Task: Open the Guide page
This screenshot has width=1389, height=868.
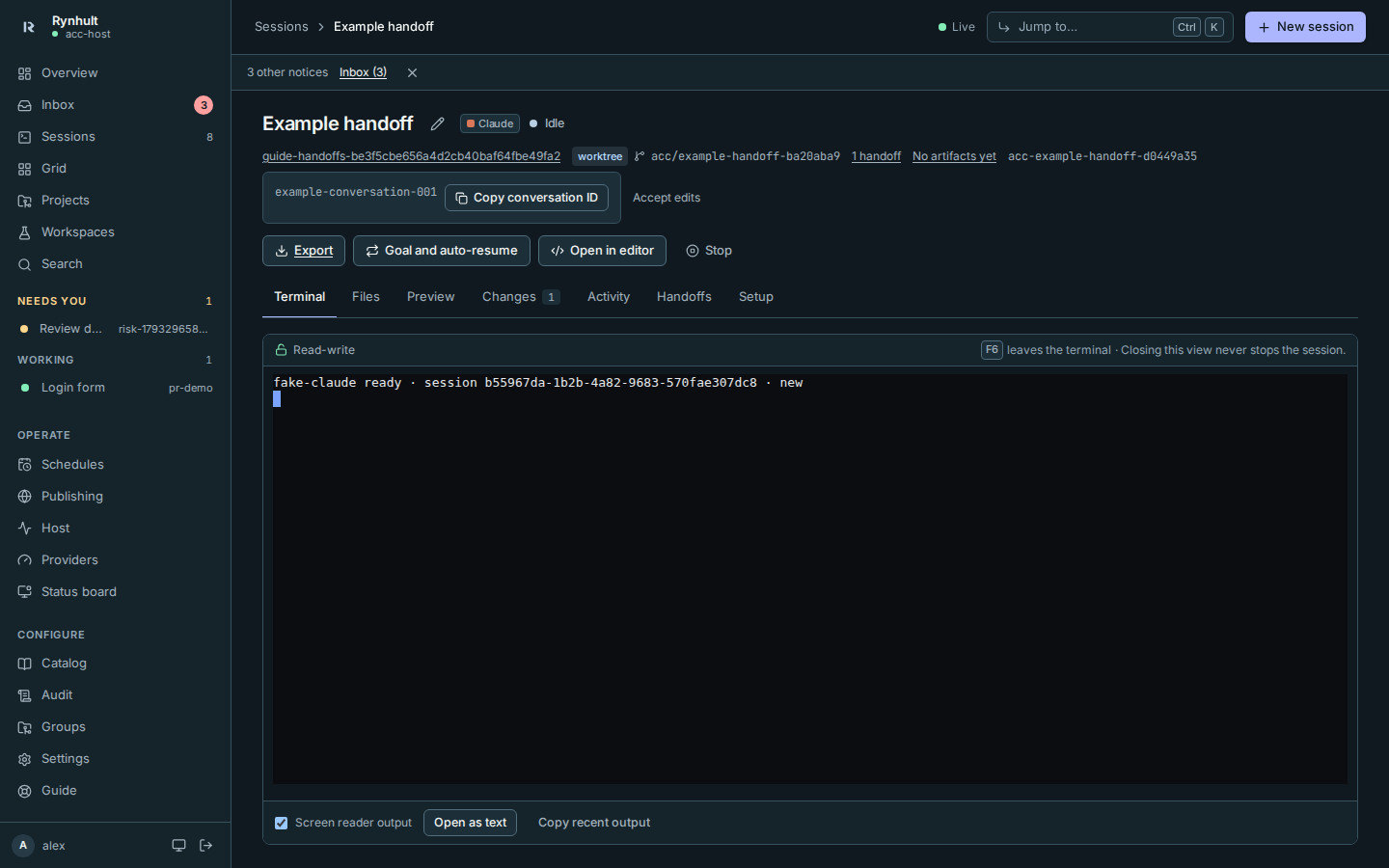Action: pos(115,791)
